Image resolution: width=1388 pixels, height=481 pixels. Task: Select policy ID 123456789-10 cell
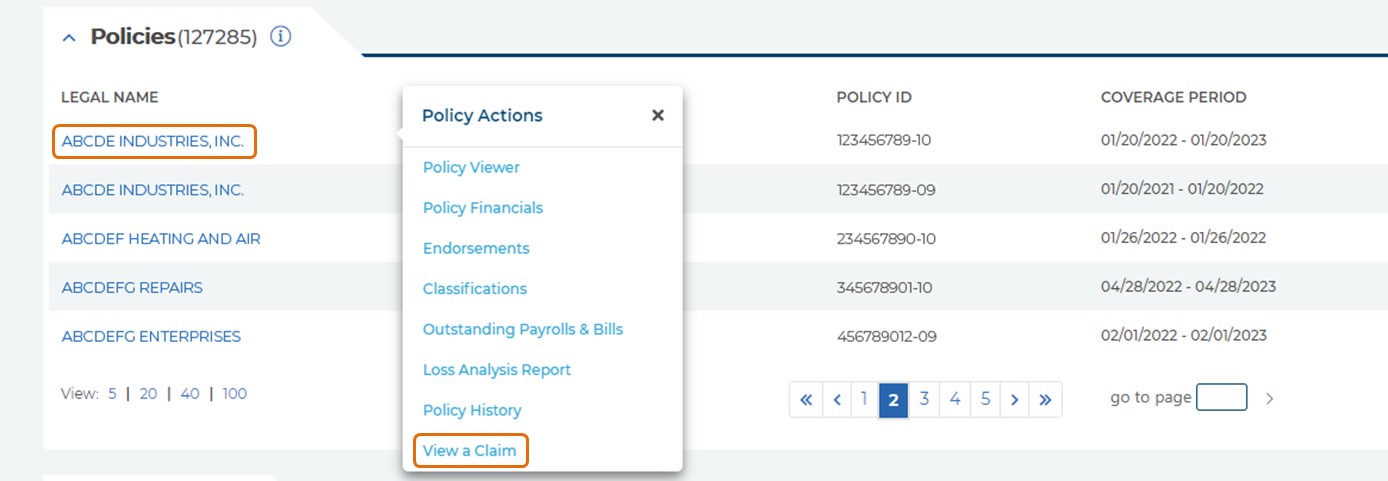pos(884,140)
